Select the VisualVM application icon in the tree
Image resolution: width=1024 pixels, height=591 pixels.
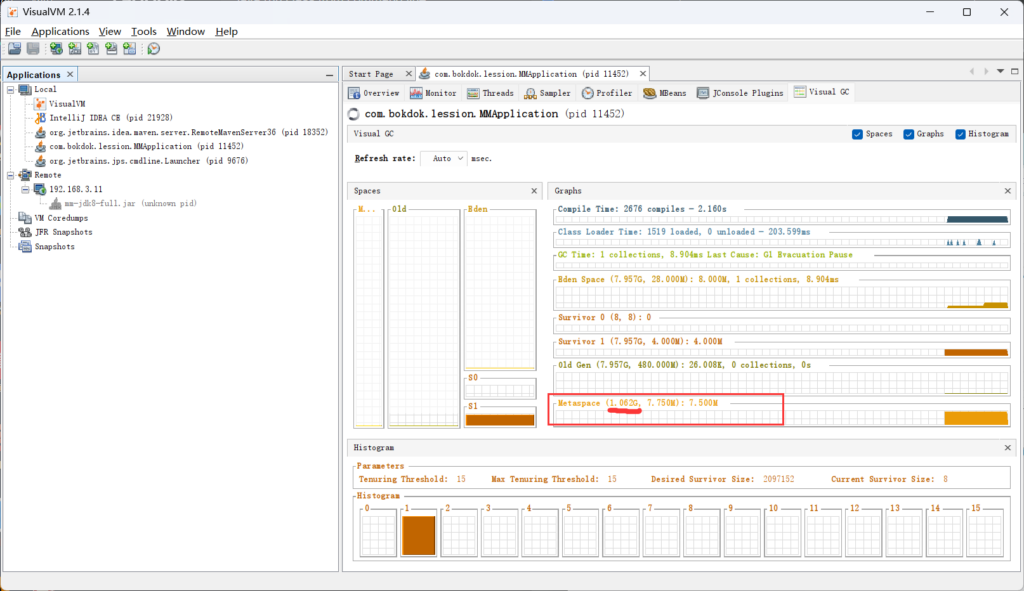40,104
